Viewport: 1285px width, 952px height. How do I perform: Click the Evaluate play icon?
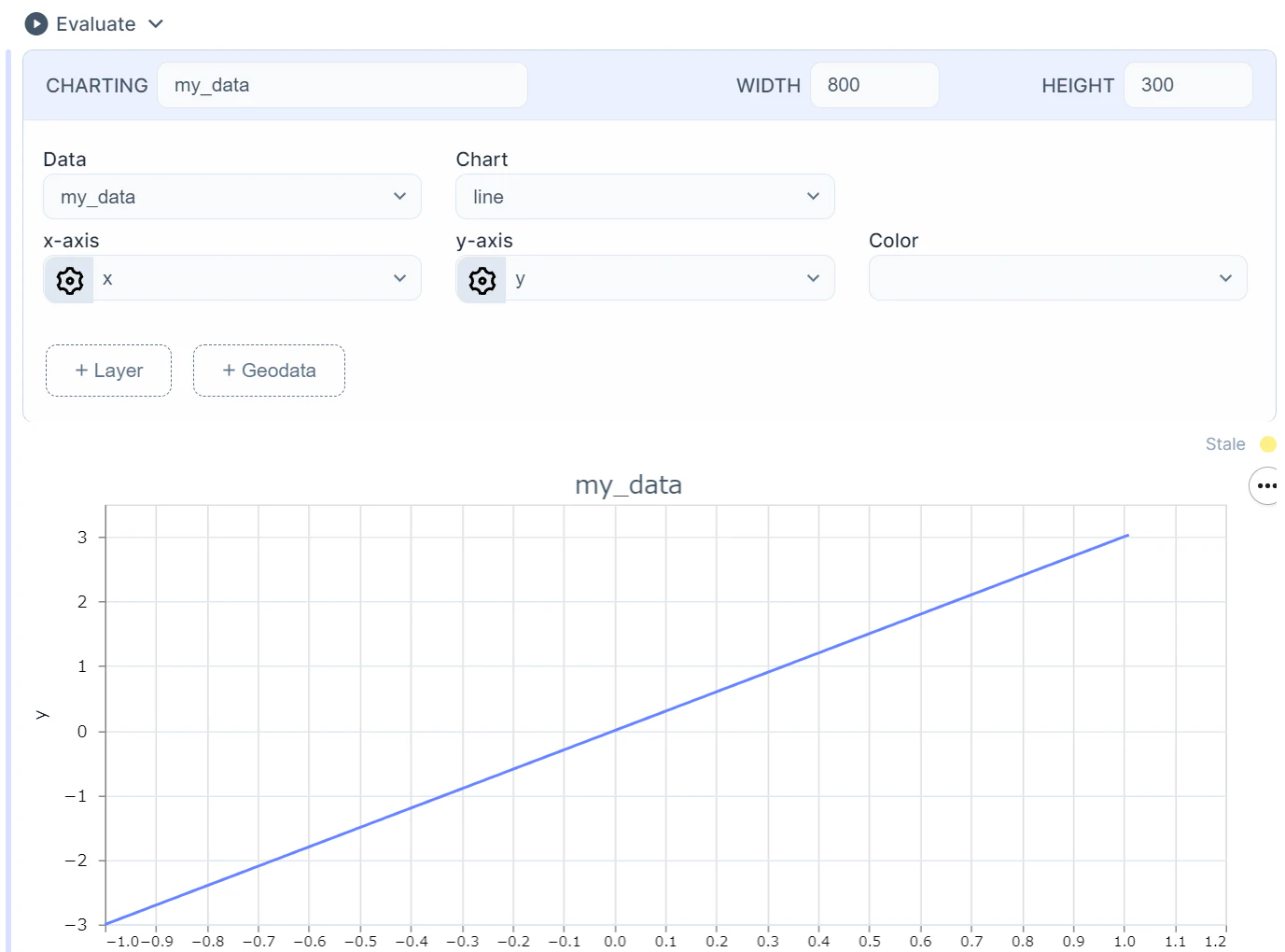tap(36, 23)
